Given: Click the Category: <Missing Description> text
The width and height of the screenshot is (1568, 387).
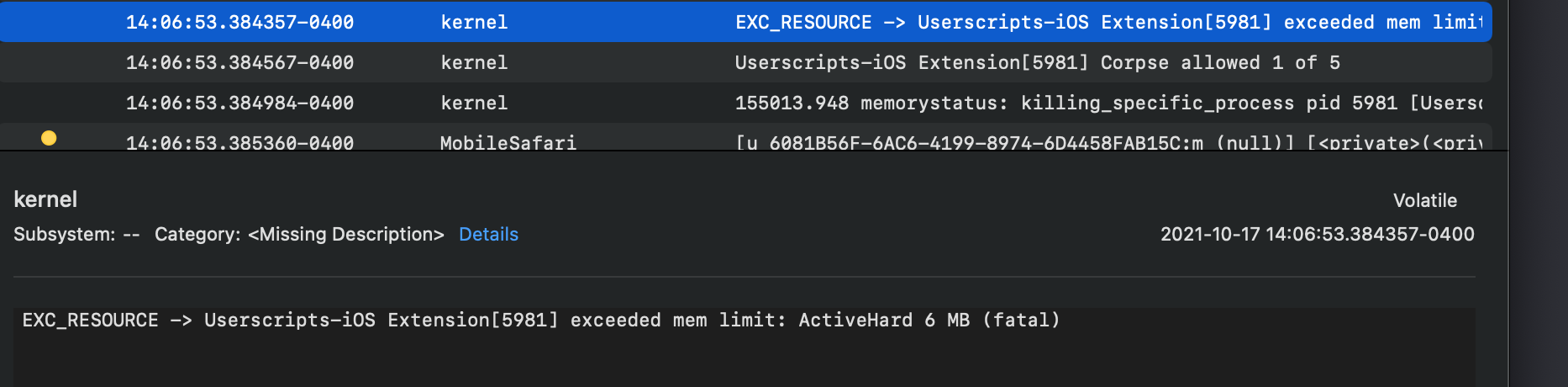Looking at the screenshot, I should [299, 234].
